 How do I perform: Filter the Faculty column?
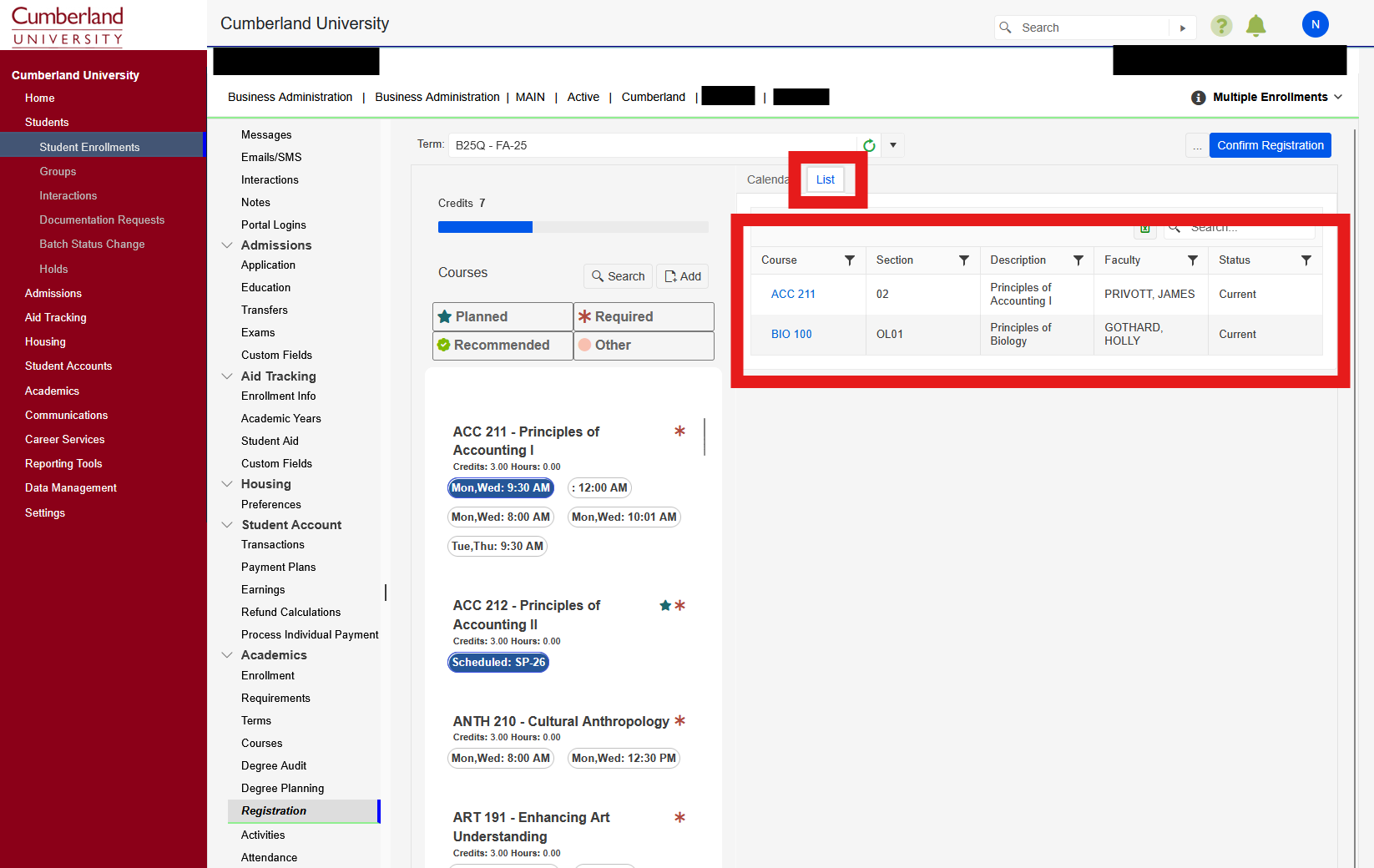point(1193,260)
